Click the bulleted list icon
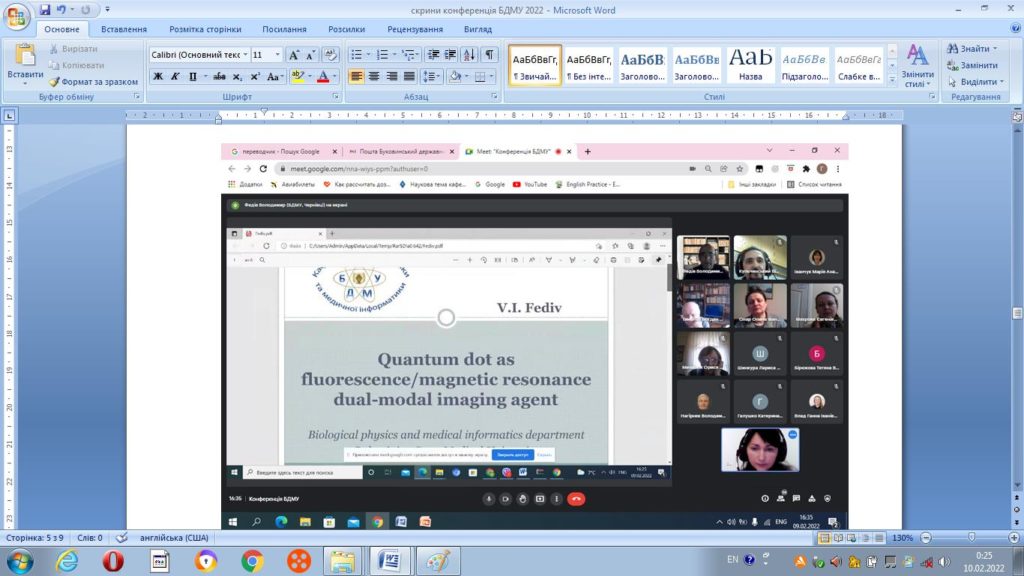 click(x=357, y=55)
